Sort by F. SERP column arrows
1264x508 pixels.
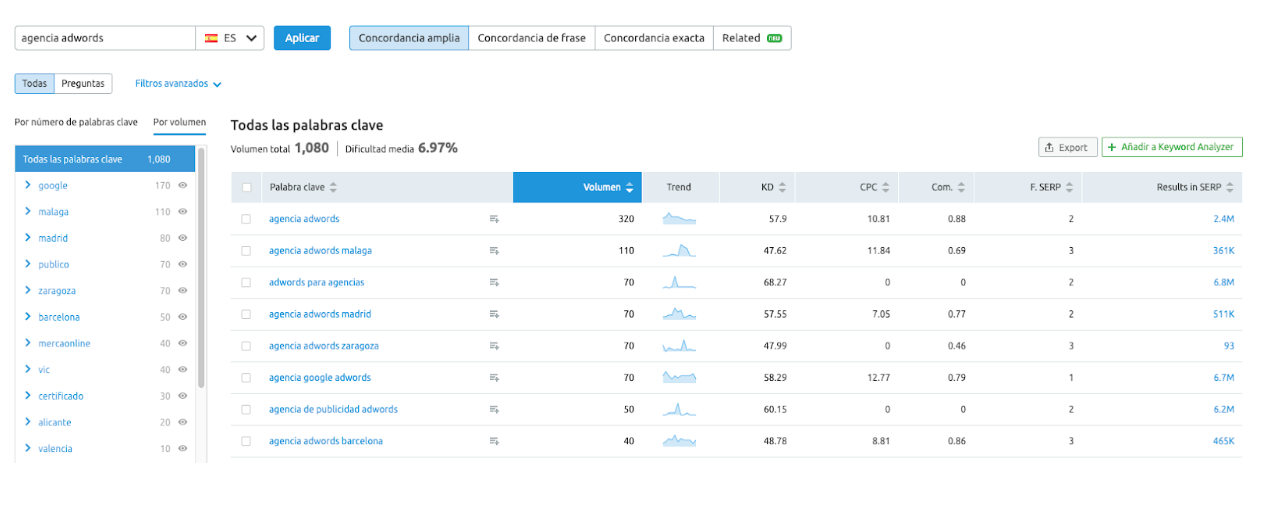tap(1069, 187)
